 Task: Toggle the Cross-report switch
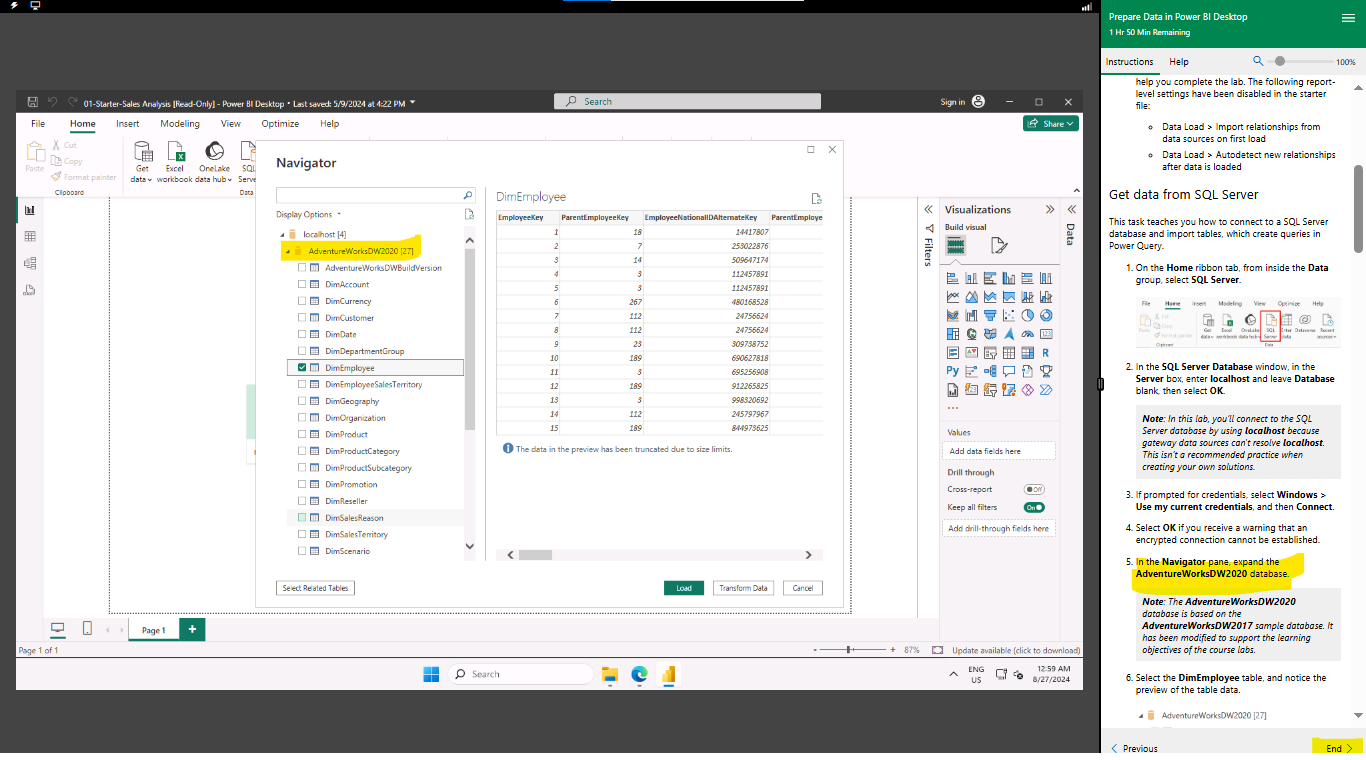point(1034,489)
